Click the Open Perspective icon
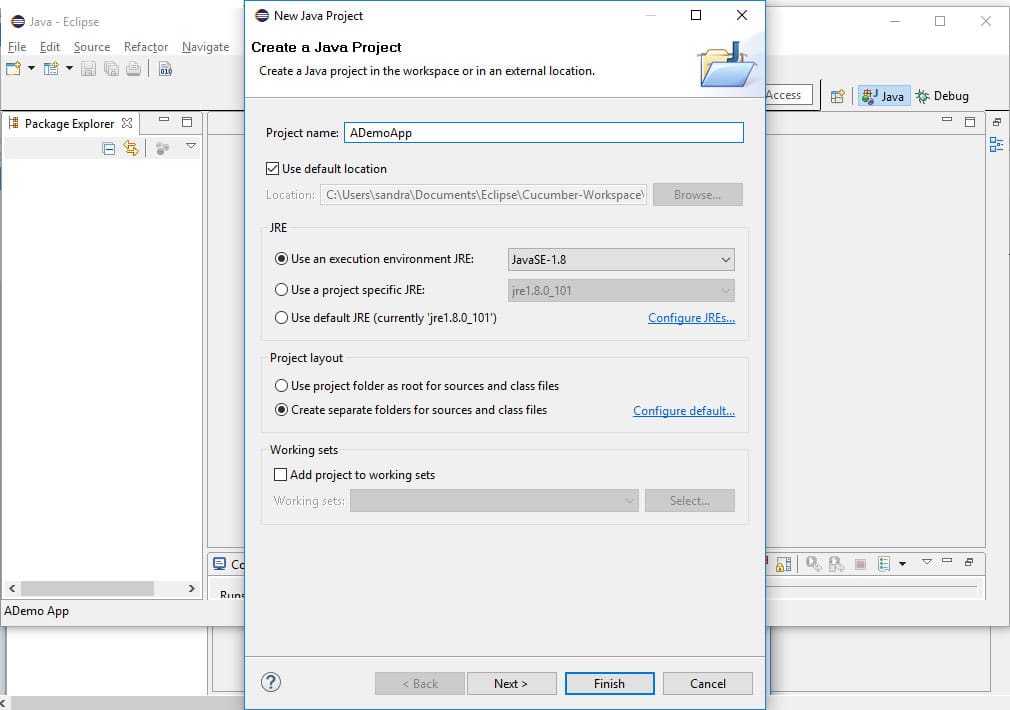 click(837, 97)
